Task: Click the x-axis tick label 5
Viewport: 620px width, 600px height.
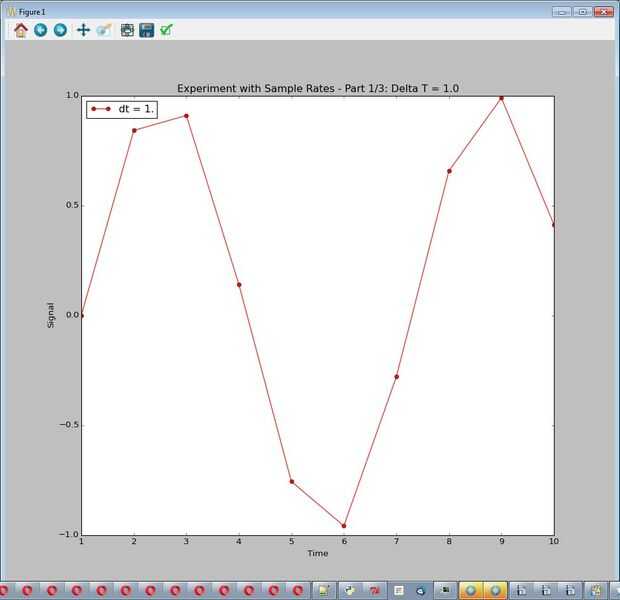Action: [291, 541]
